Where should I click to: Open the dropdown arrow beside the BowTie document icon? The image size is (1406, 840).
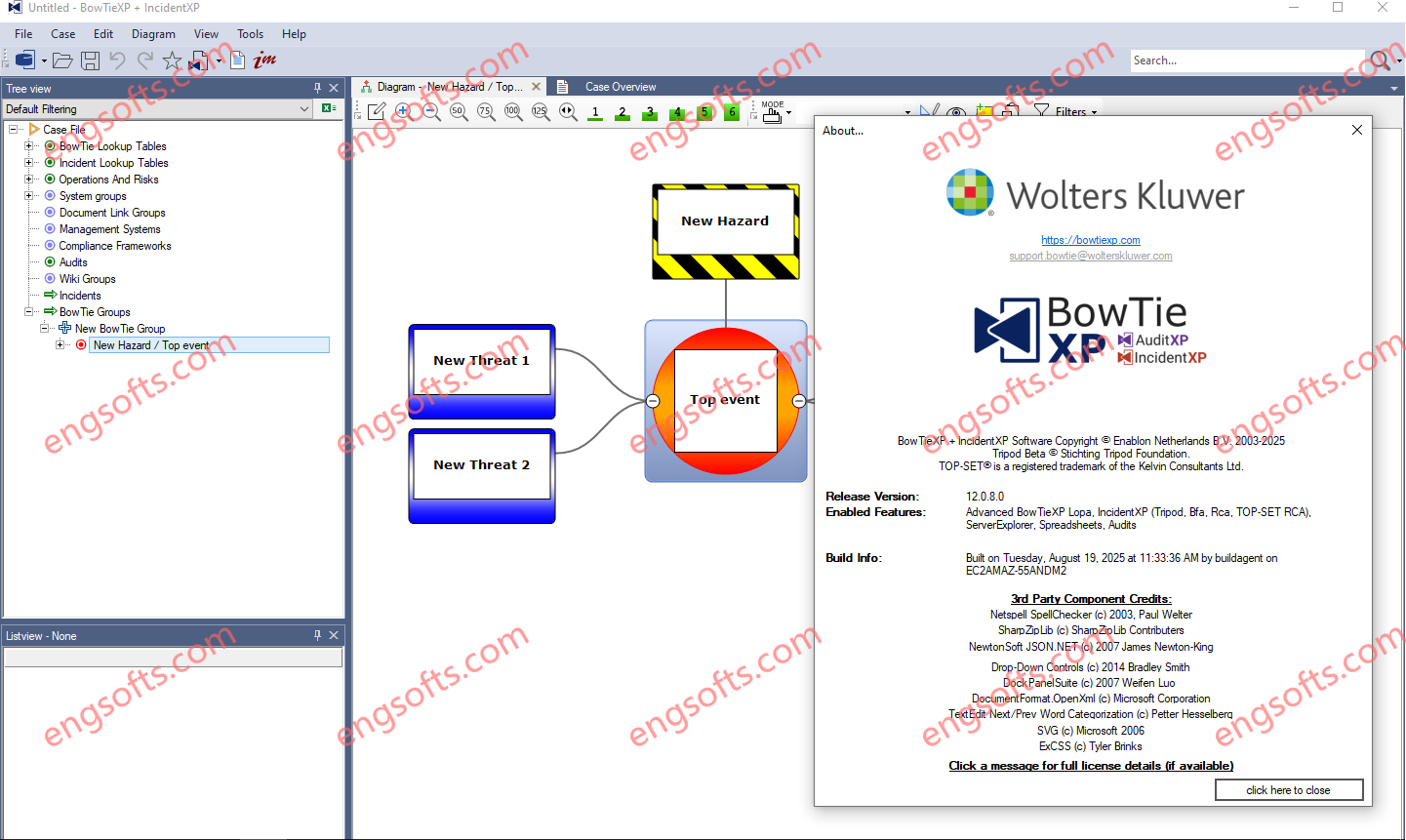(220, 60)
